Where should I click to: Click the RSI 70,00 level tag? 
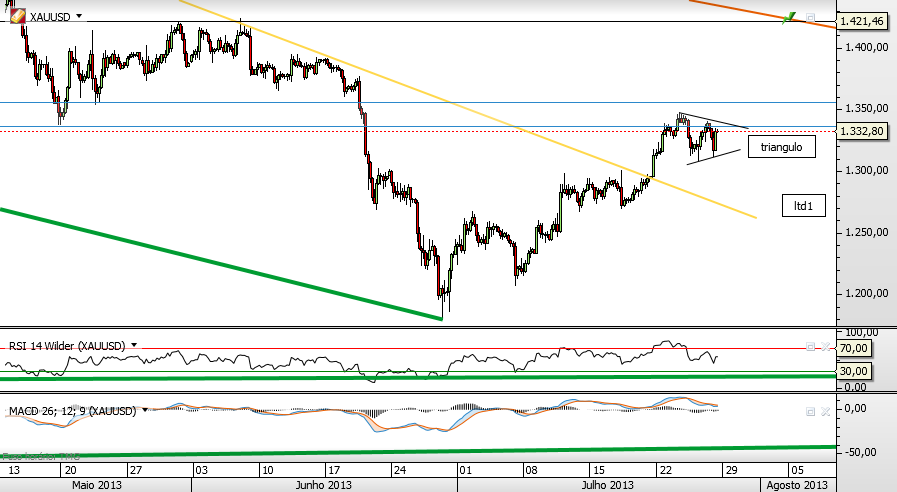(x=854, y=348)
